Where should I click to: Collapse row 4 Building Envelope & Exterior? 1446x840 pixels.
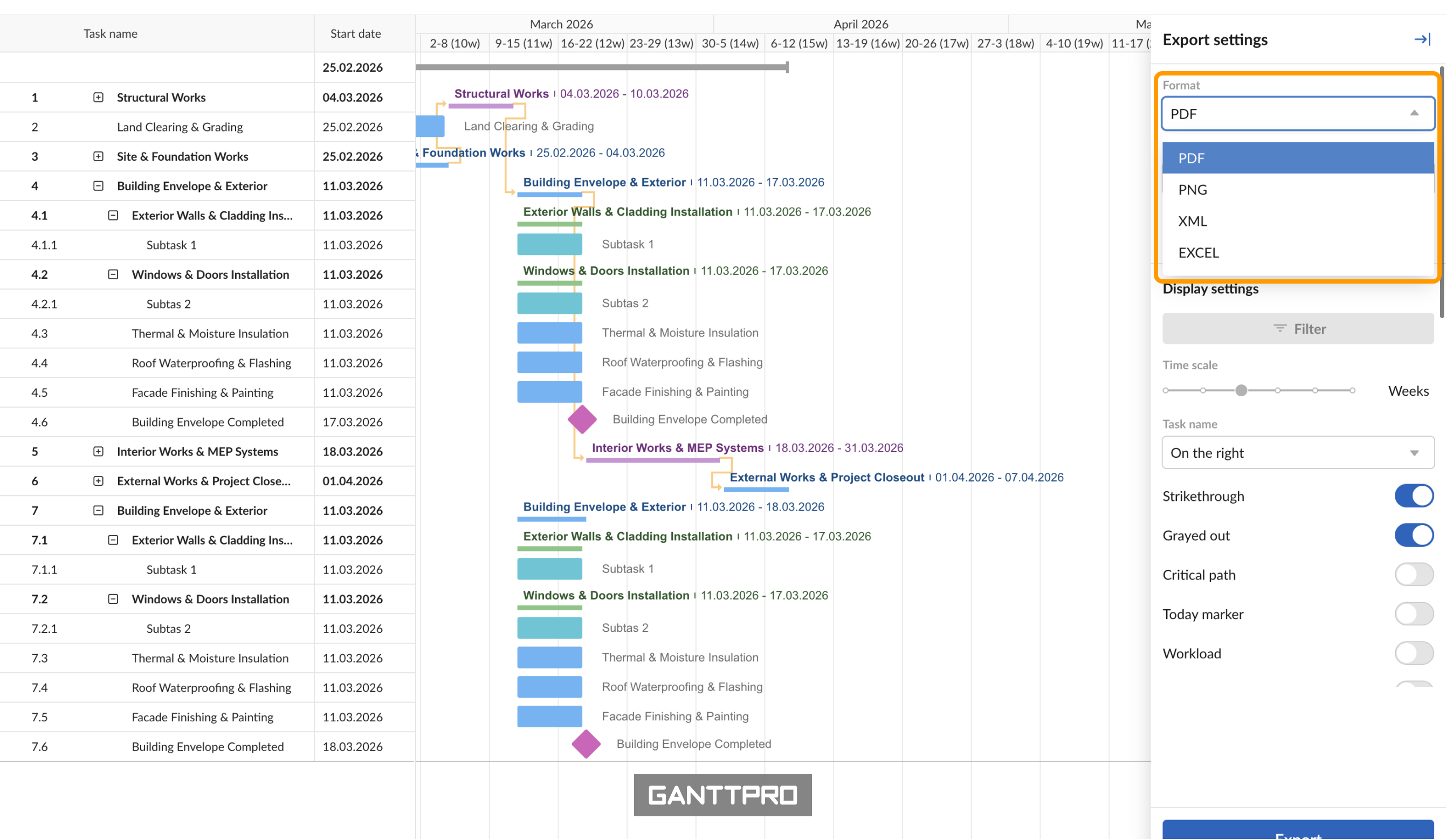point(98,186)
